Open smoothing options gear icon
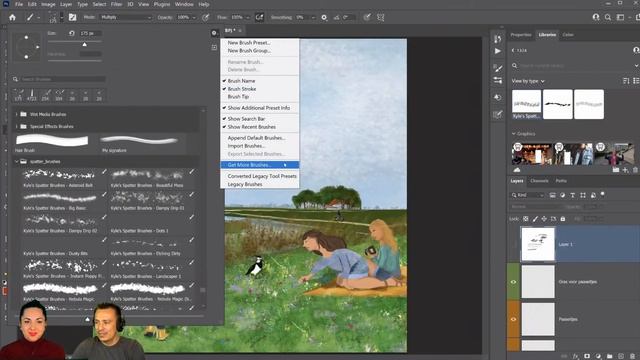The height and width of the screenshot is (360, 640). pos(324,18)
